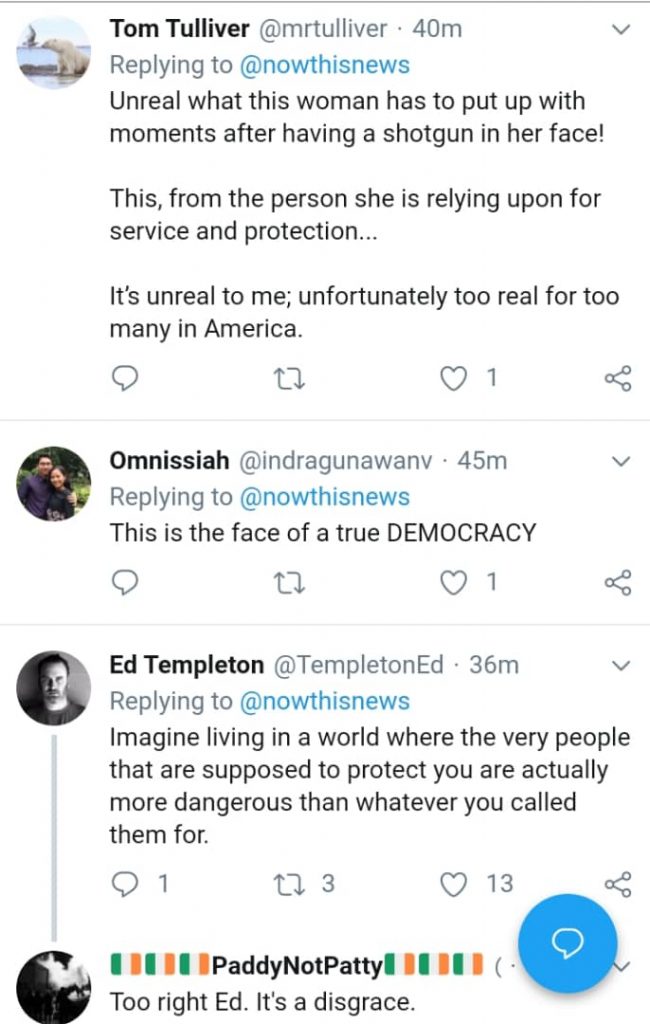Like Tom Tulliver's tweet

pos(455,378)
